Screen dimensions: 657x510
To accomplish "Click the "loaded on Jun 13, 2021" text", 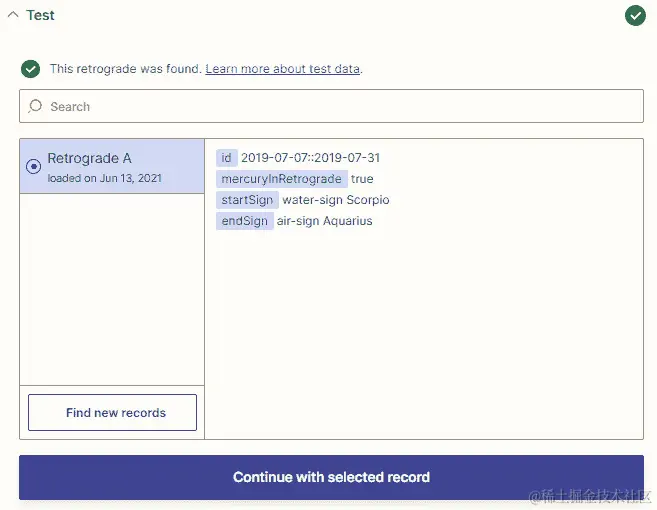I will (105, 178).
